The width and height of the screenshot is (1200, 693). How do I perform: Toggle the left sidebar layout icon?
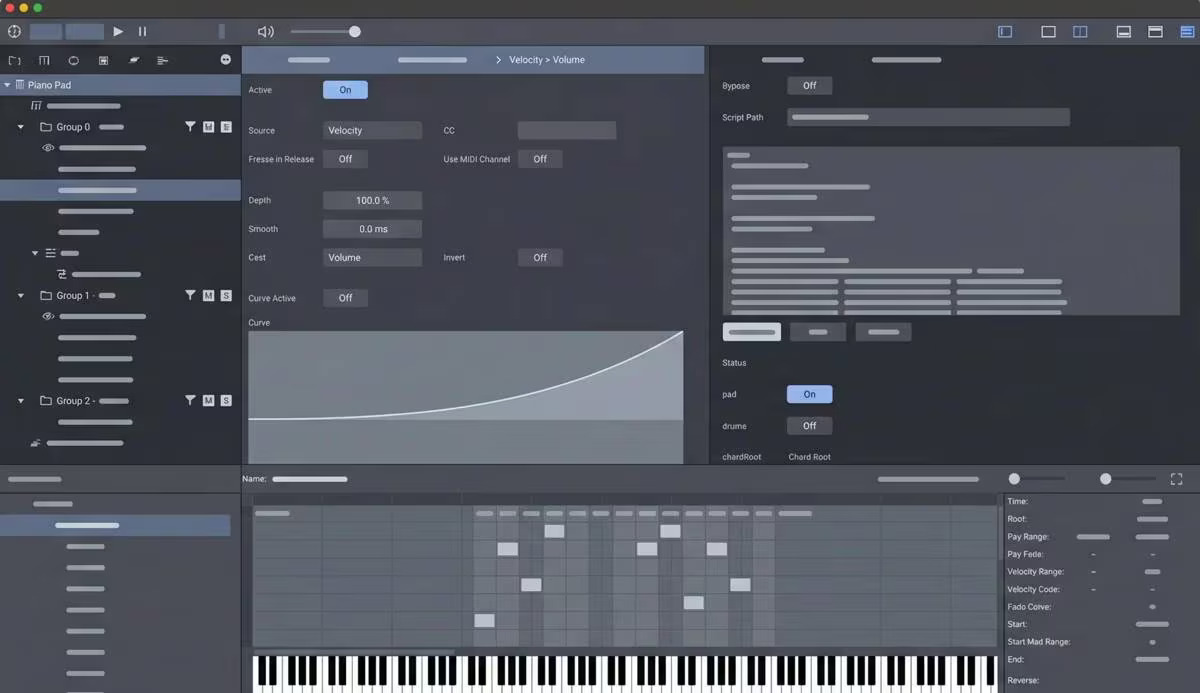[x=1005, y=32]
